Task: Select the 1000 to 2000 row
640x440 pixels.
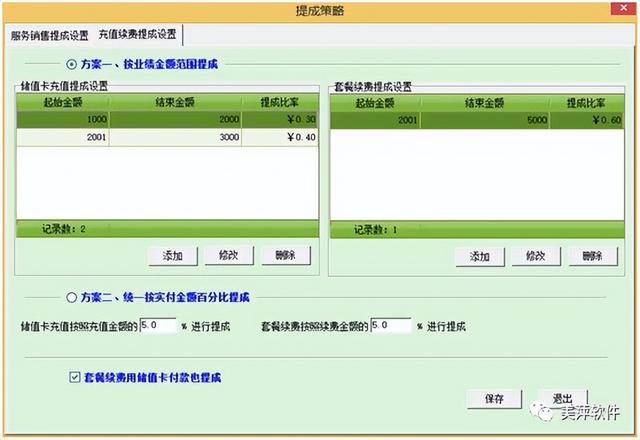Action: 166,121
